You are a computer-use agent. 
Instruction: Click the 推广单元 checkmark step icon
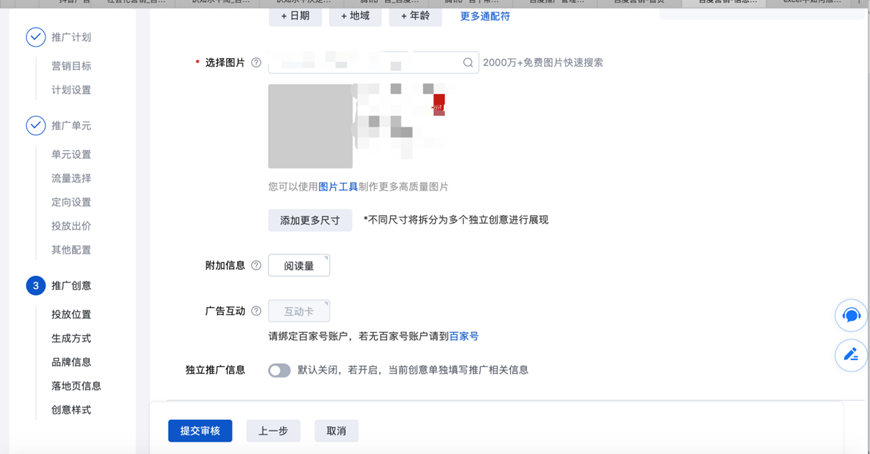(x=35, y=126)
